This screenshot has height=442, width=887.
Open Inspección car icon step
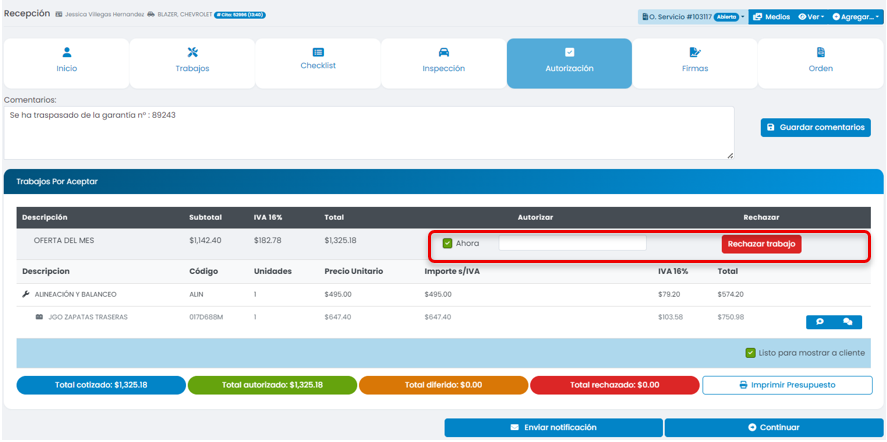tap(443, 60)
